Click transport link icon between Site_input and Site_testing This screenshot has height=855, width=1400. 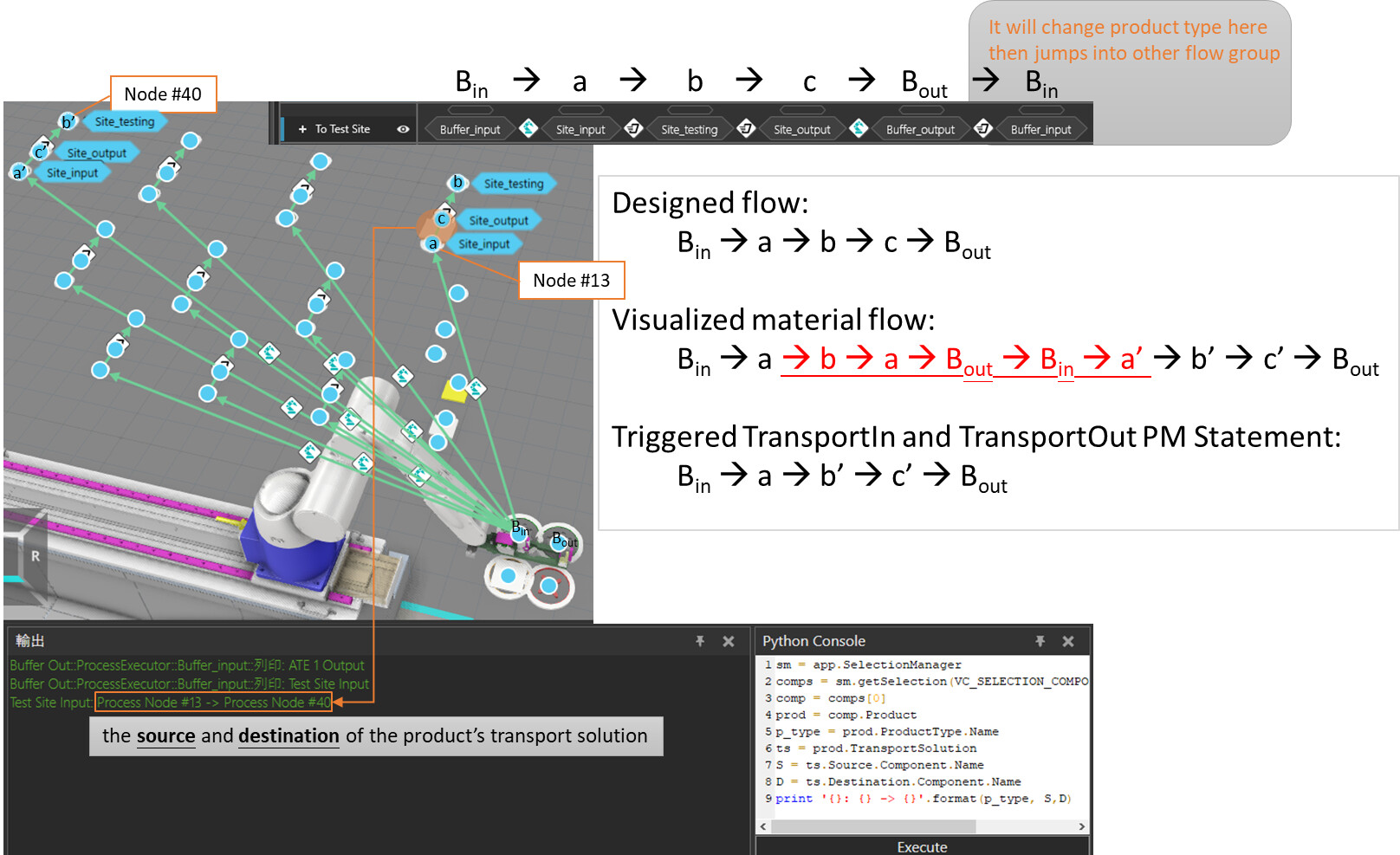(633, 128)
